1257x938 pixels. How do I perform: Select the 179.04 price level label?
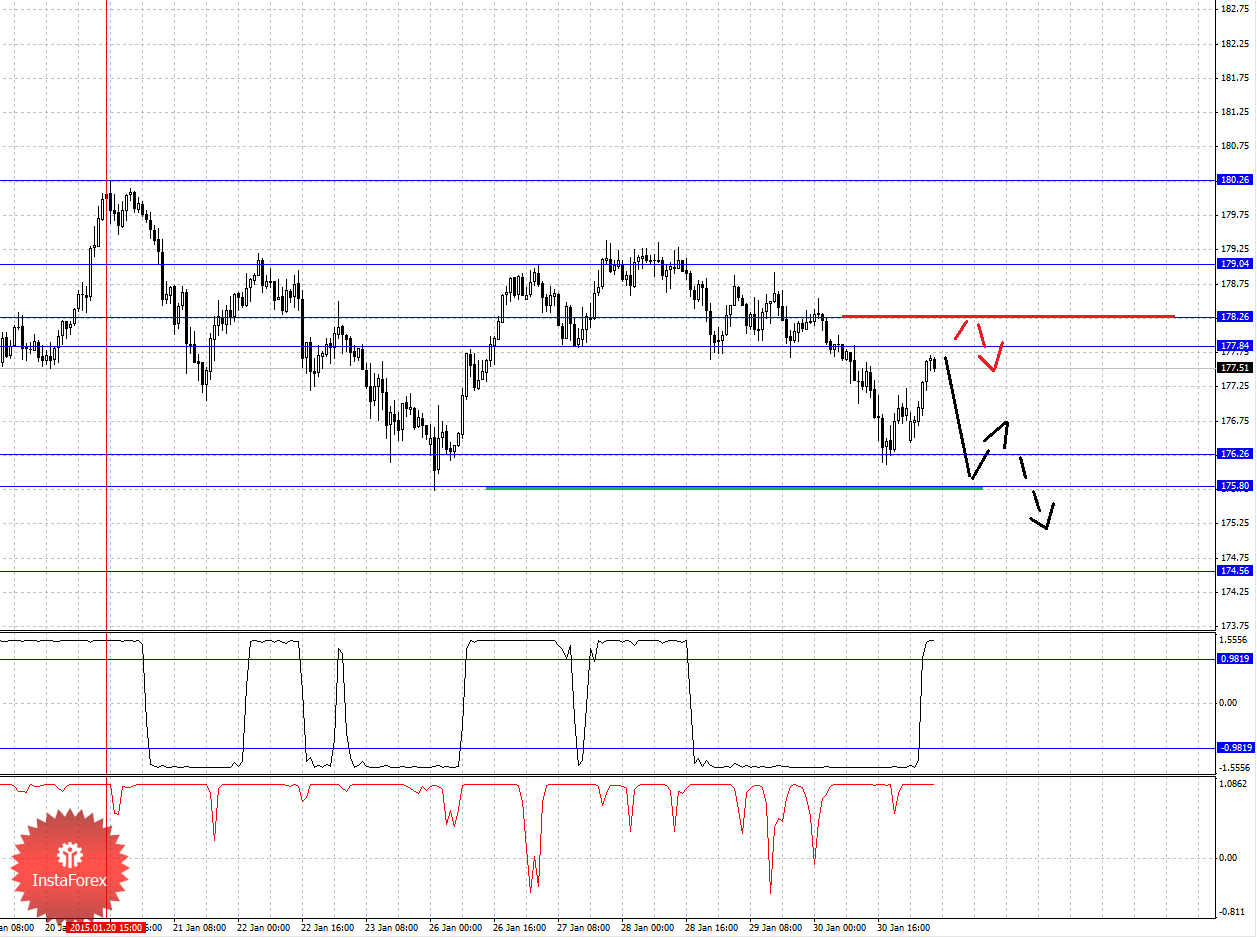click(1235, 264)
